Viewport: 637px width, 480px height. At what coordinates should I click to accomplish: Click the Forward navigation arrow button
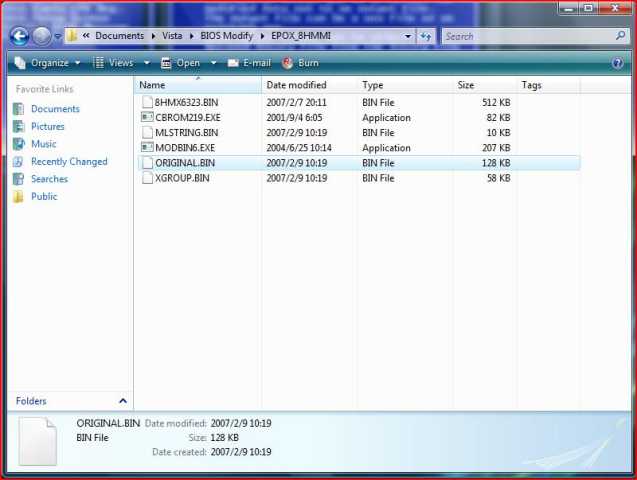(x=41, y=37)
